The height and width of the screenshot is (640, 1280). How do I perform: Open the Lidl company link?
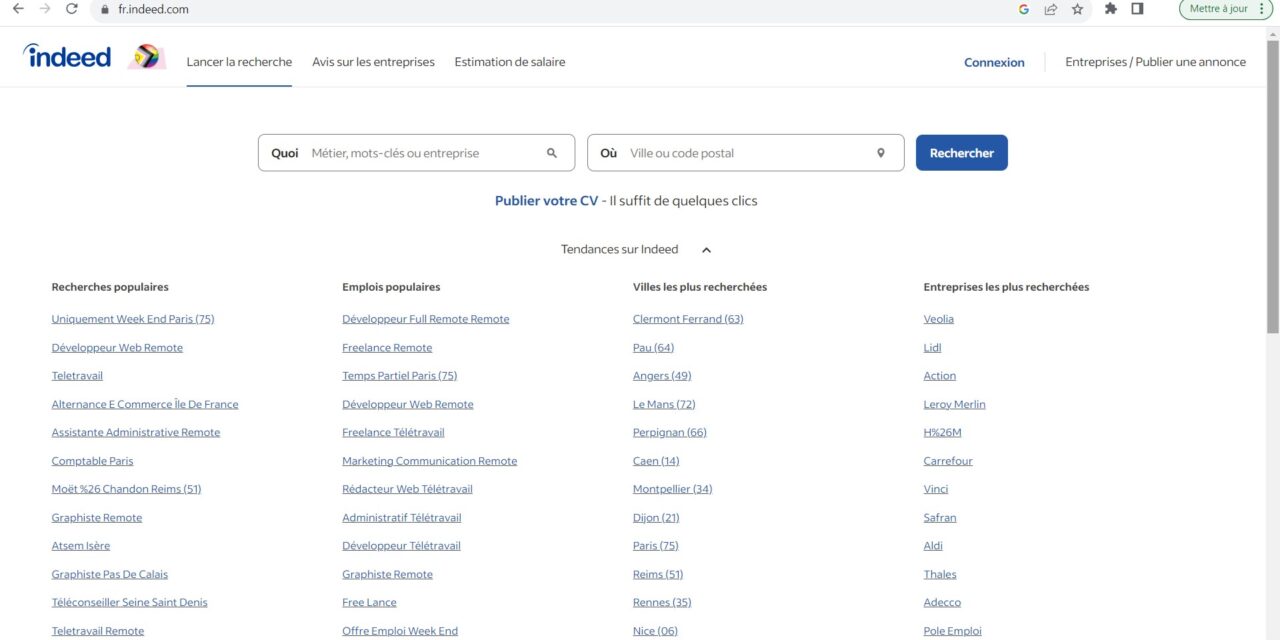point(932,348)
